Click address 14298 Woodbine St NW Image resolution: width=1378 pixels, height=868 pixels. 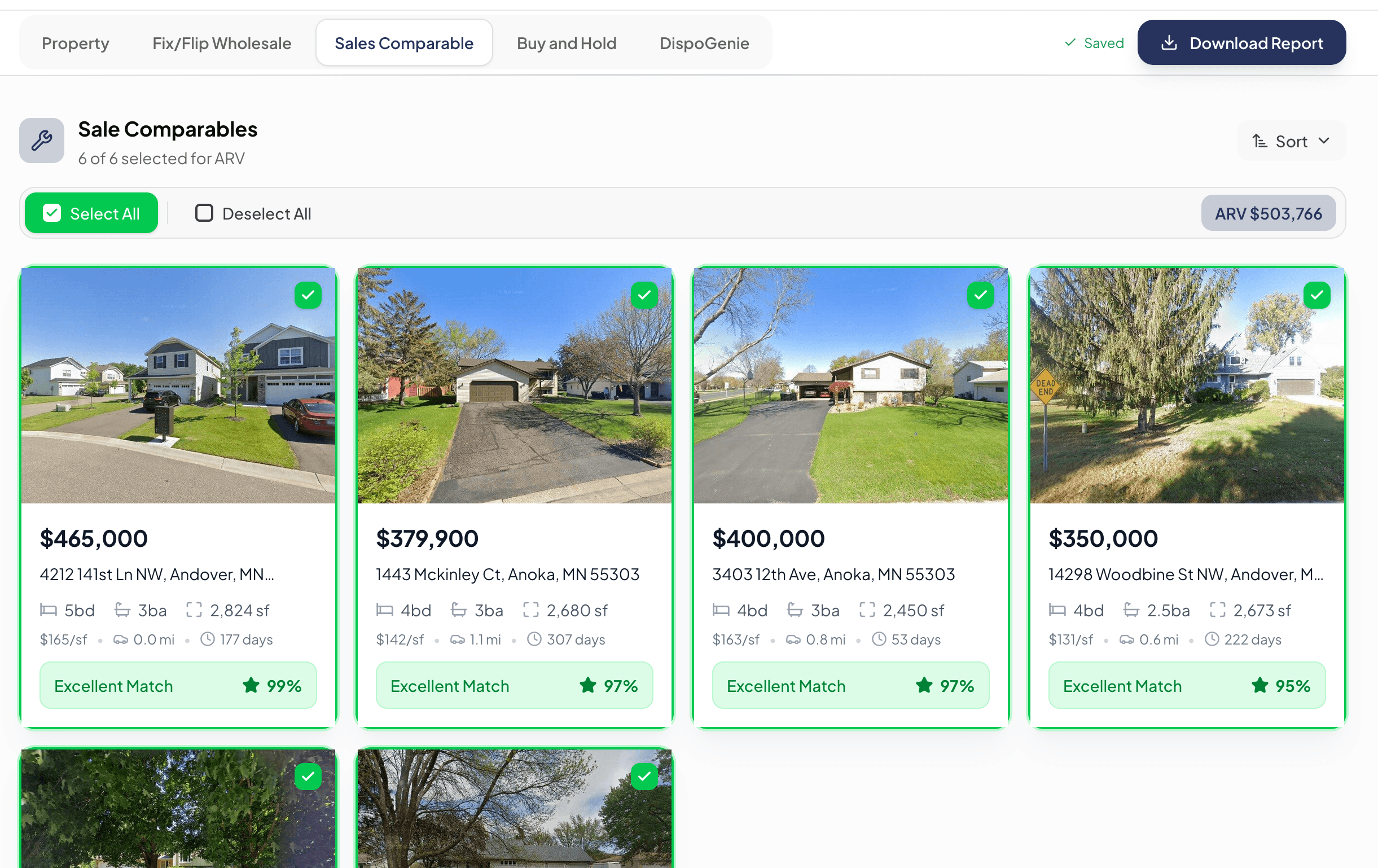[x=1186, y=574]
